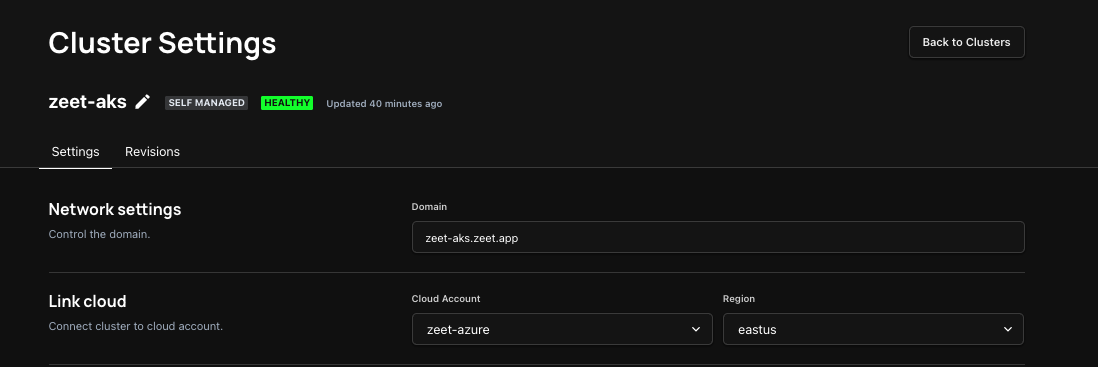Click the Domain field label

(429, 207)
